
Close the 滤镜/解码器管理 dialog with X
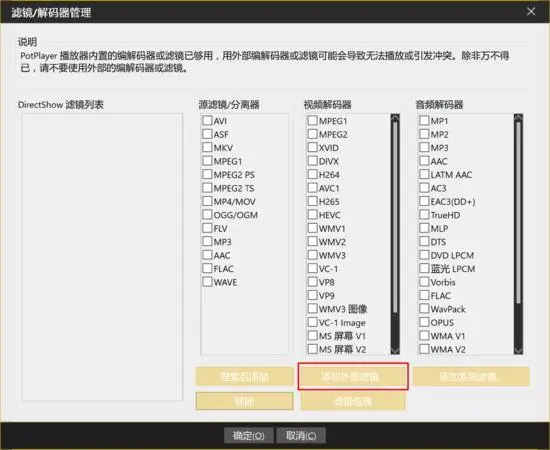531,12
